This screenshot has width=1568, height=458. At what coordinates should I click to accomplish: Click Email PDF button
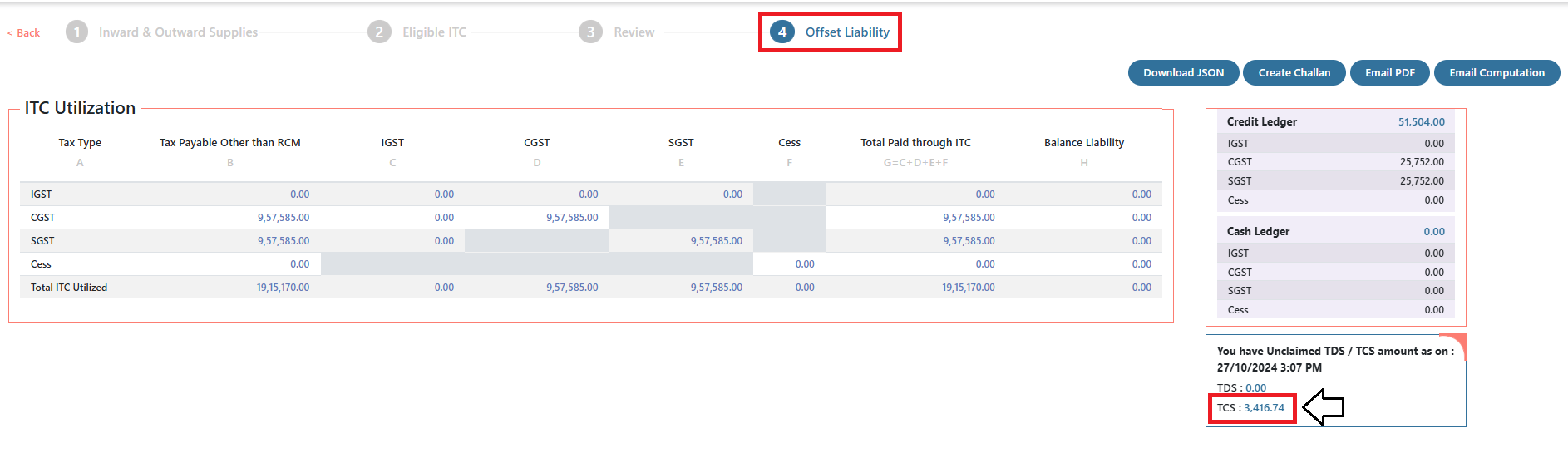1389,73
